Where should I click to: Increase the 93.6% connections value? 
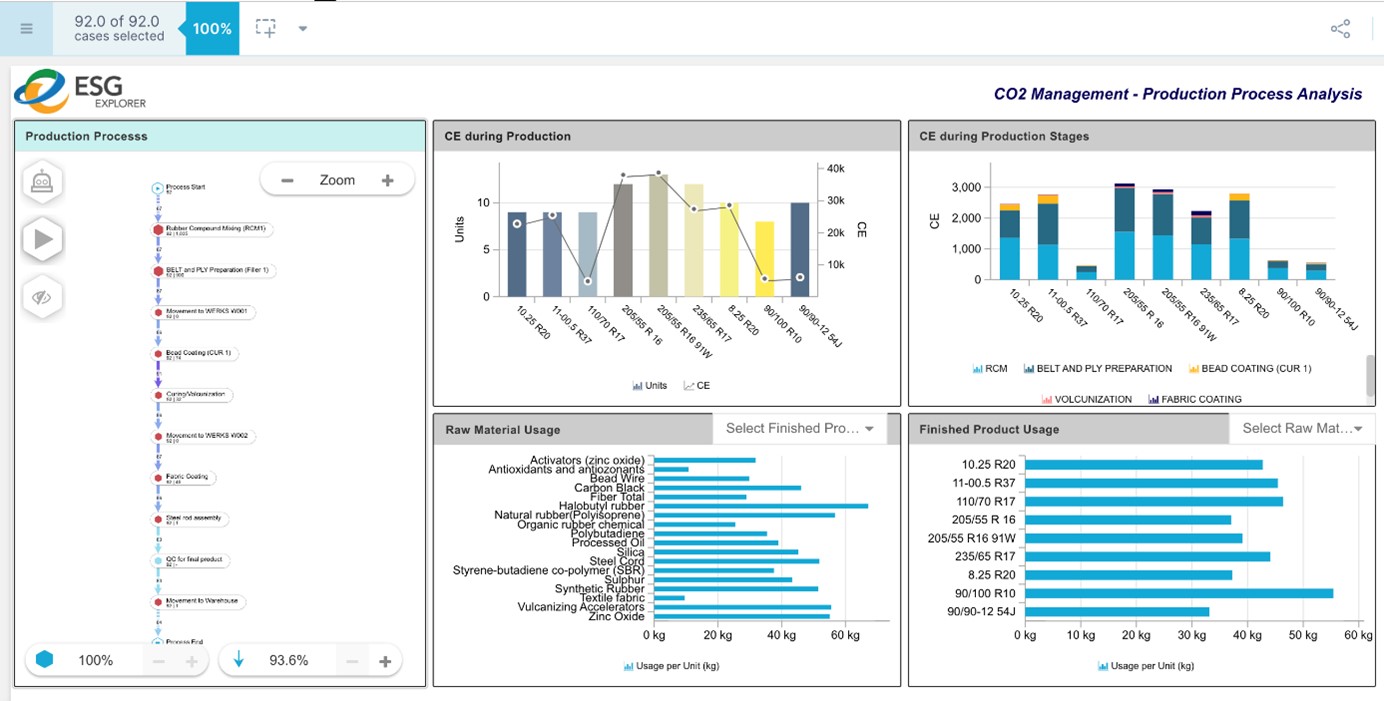[x=384, y=660]
